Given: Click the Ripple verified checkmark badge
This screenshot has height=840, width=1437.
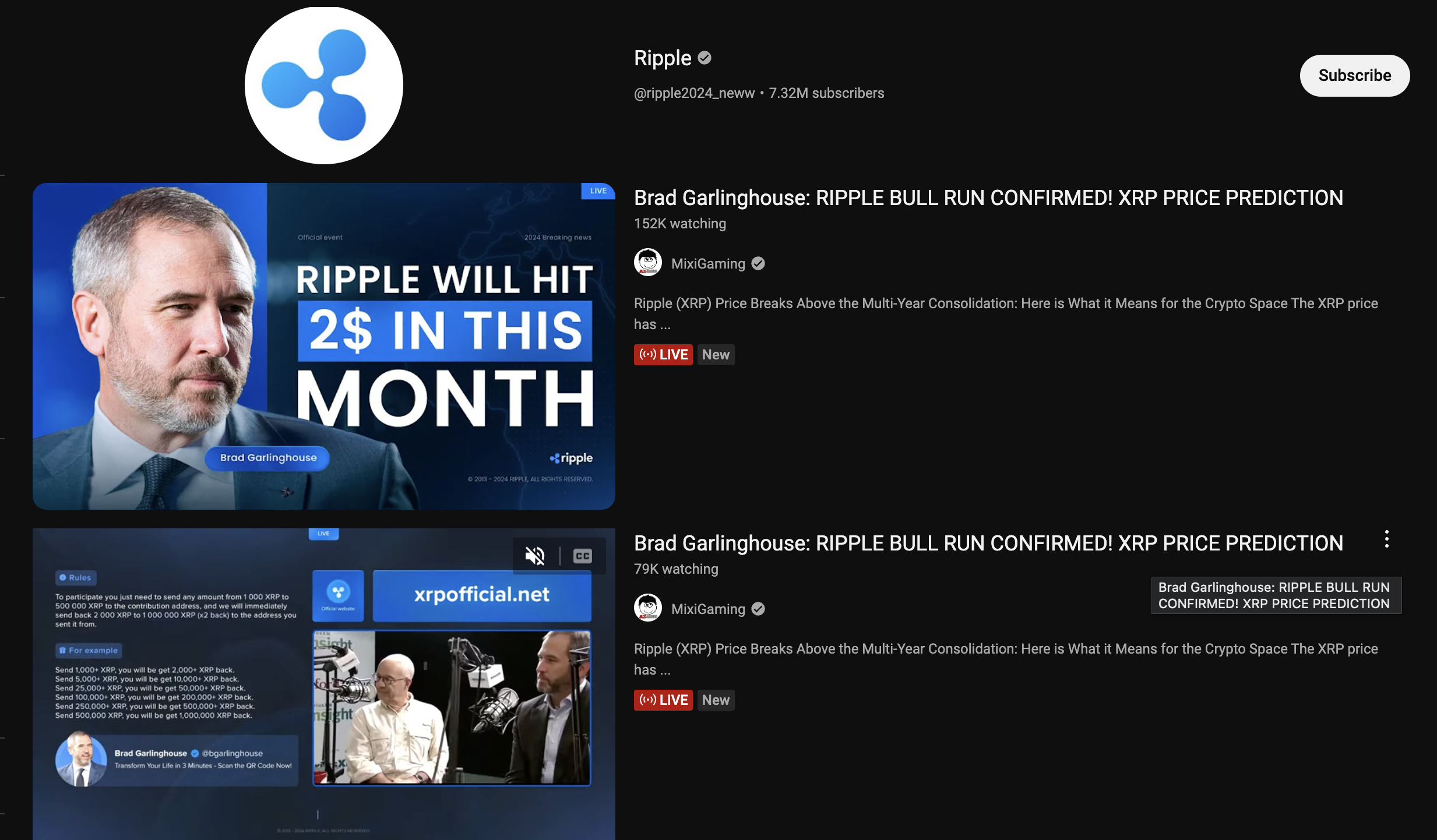Looking at the screenshot, I should (705, 58).
